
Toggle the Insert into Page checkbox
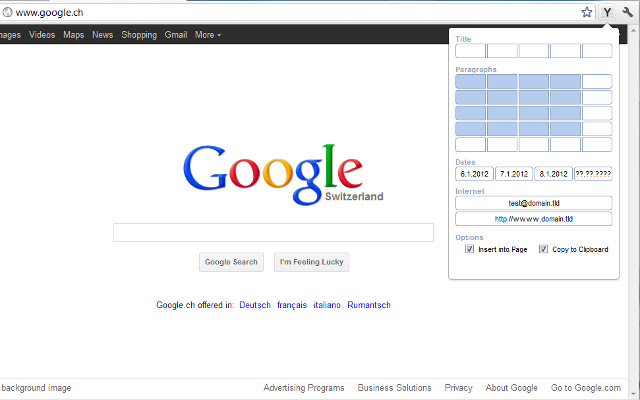tap(470, 249)
